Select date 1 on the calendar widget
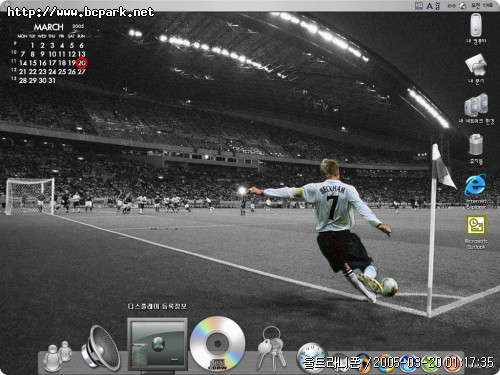The image size is (500, 375). point(32,45)
